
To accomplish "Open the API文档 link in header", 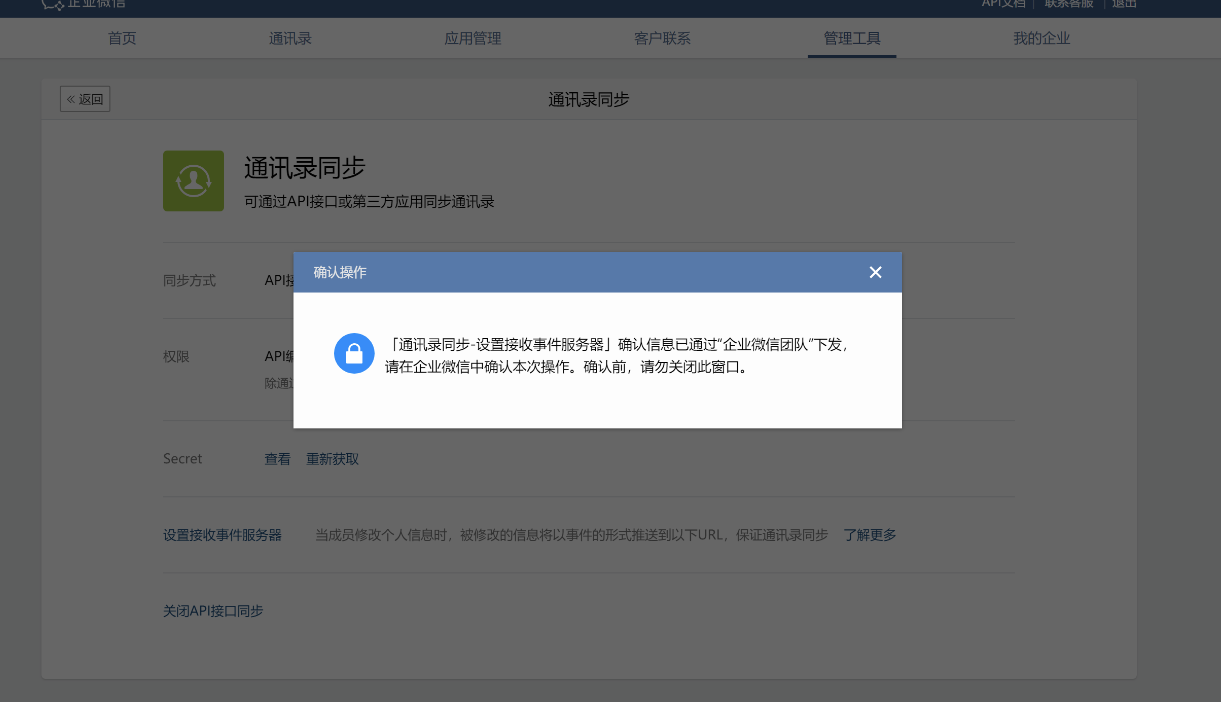I will [1003, 4].
